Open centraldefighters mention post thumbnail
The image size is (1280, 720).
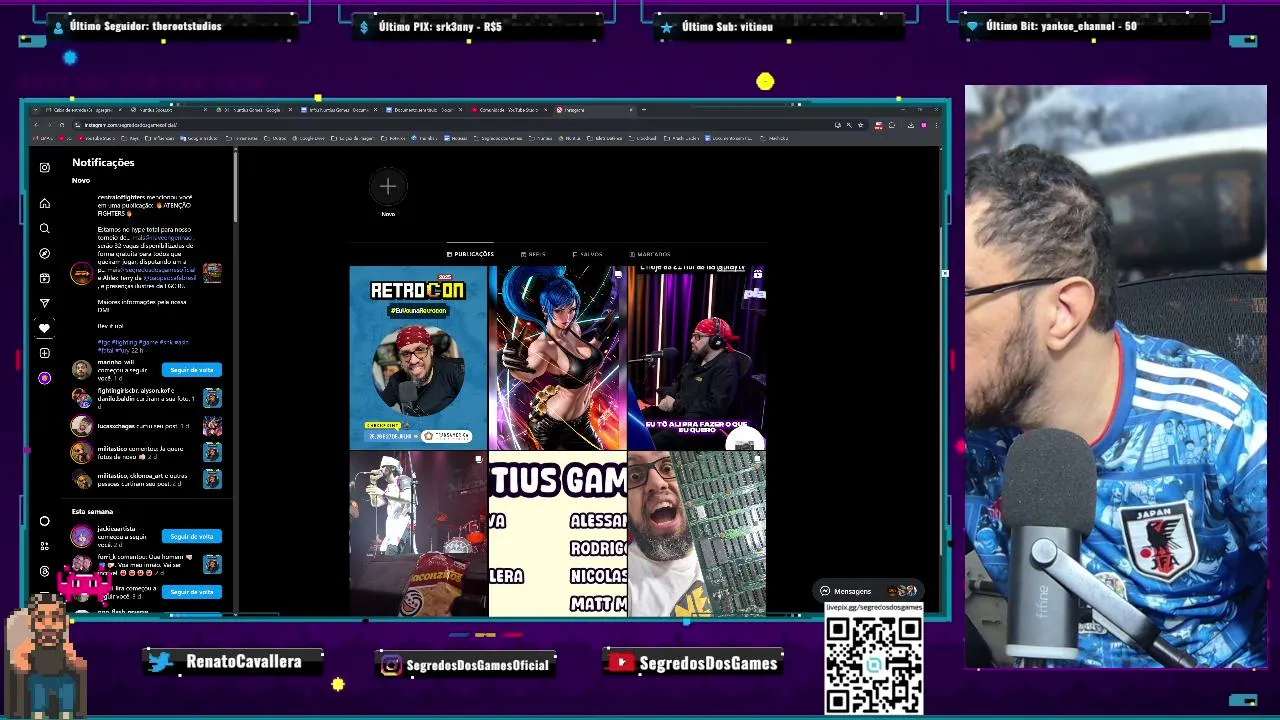[212, 272]
